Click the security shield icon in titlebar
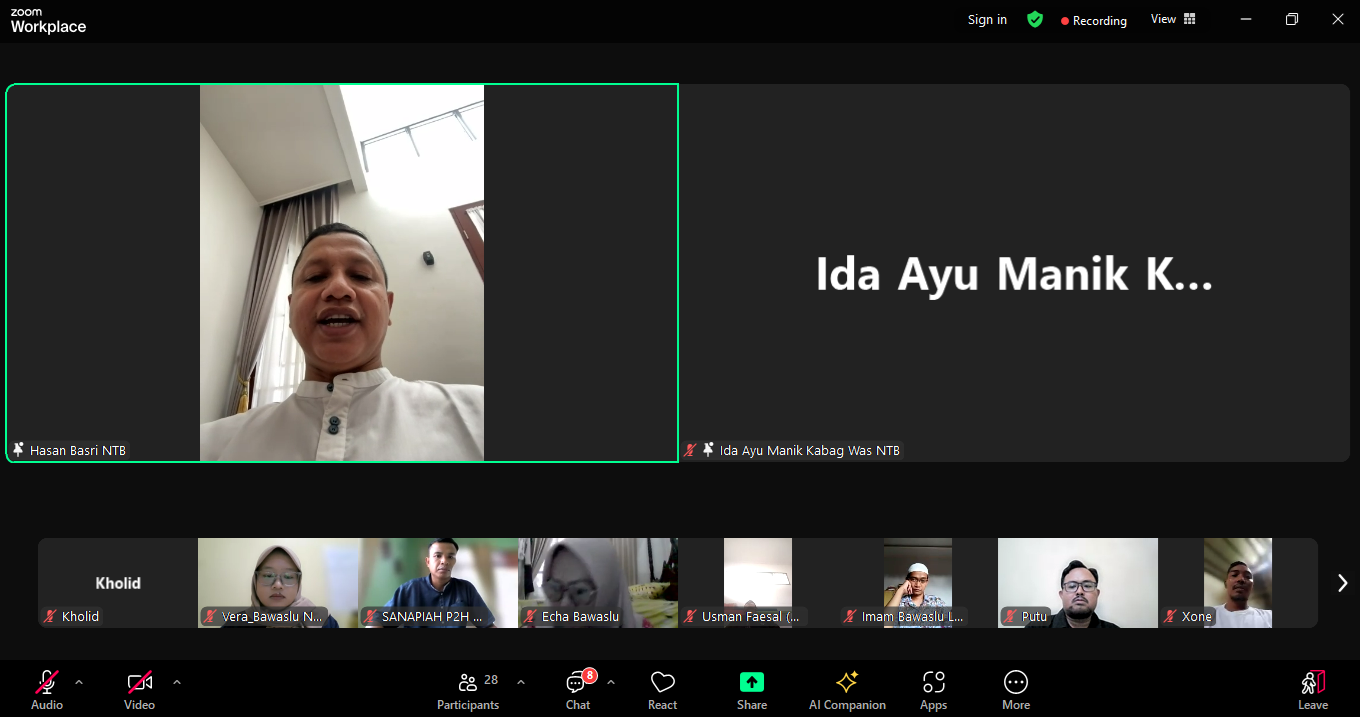 pos(1035,19)
